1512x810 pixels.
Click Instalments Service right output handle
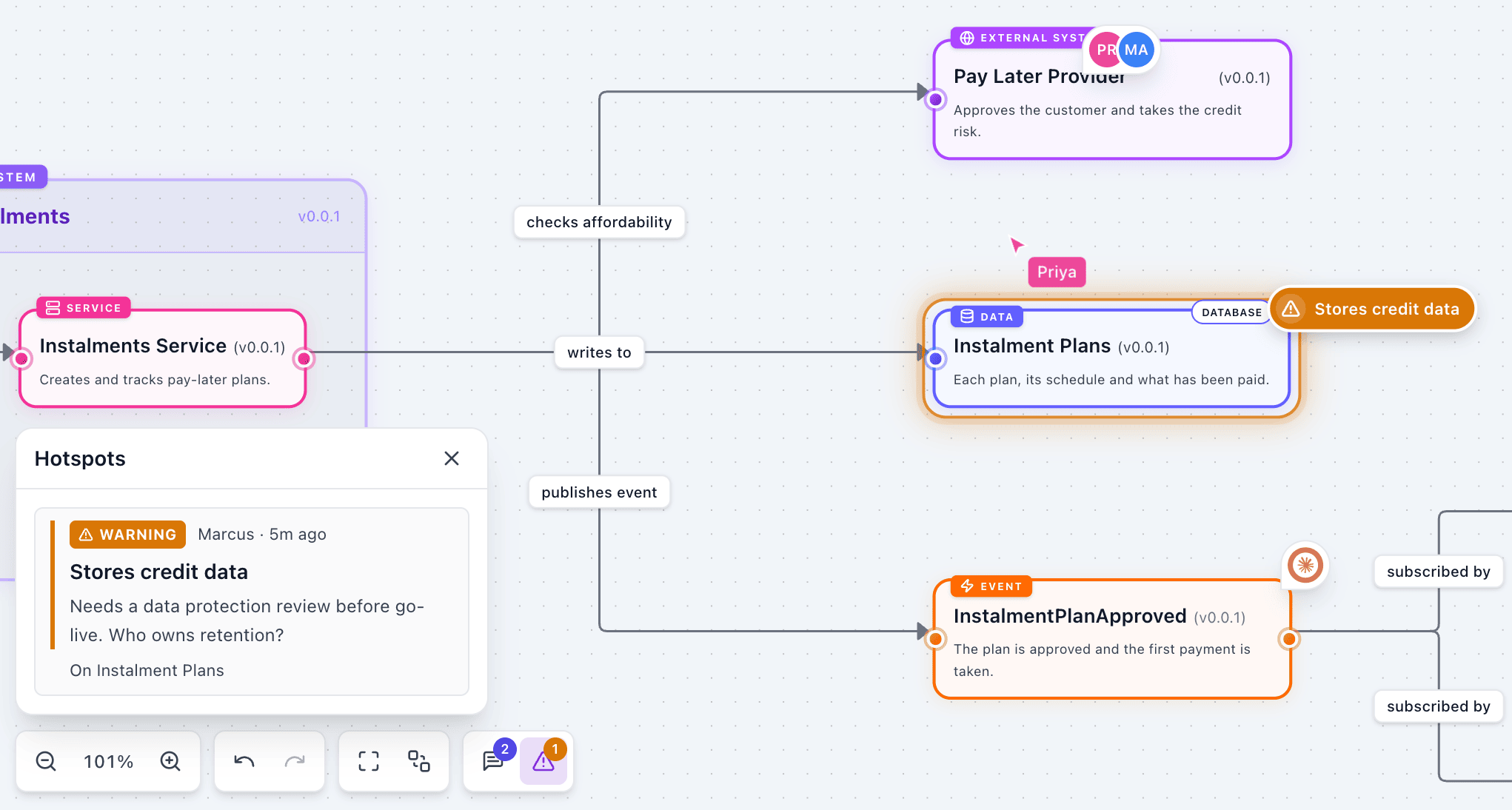pos(304,359)
